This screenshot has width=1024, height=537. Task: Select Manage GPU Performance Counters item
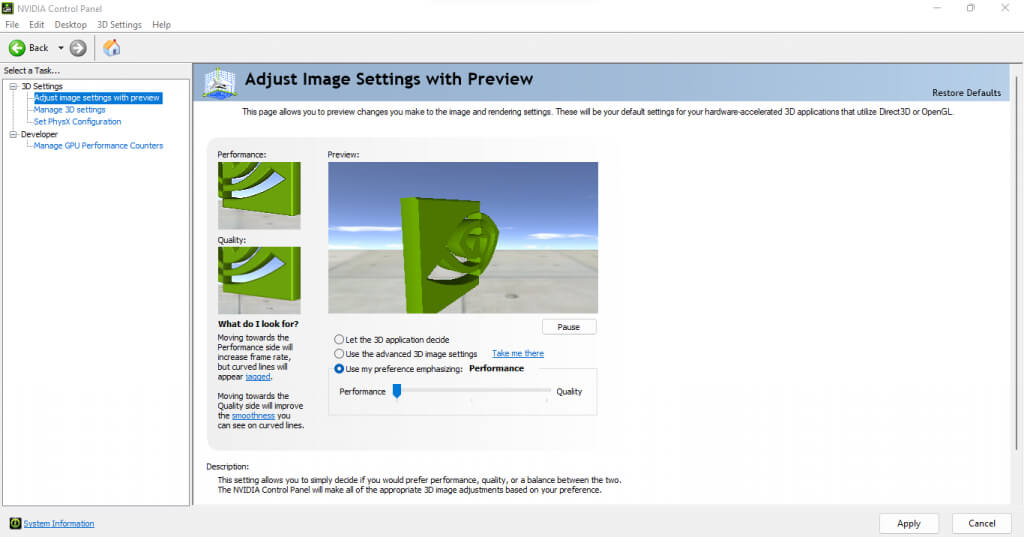[98, 146]
